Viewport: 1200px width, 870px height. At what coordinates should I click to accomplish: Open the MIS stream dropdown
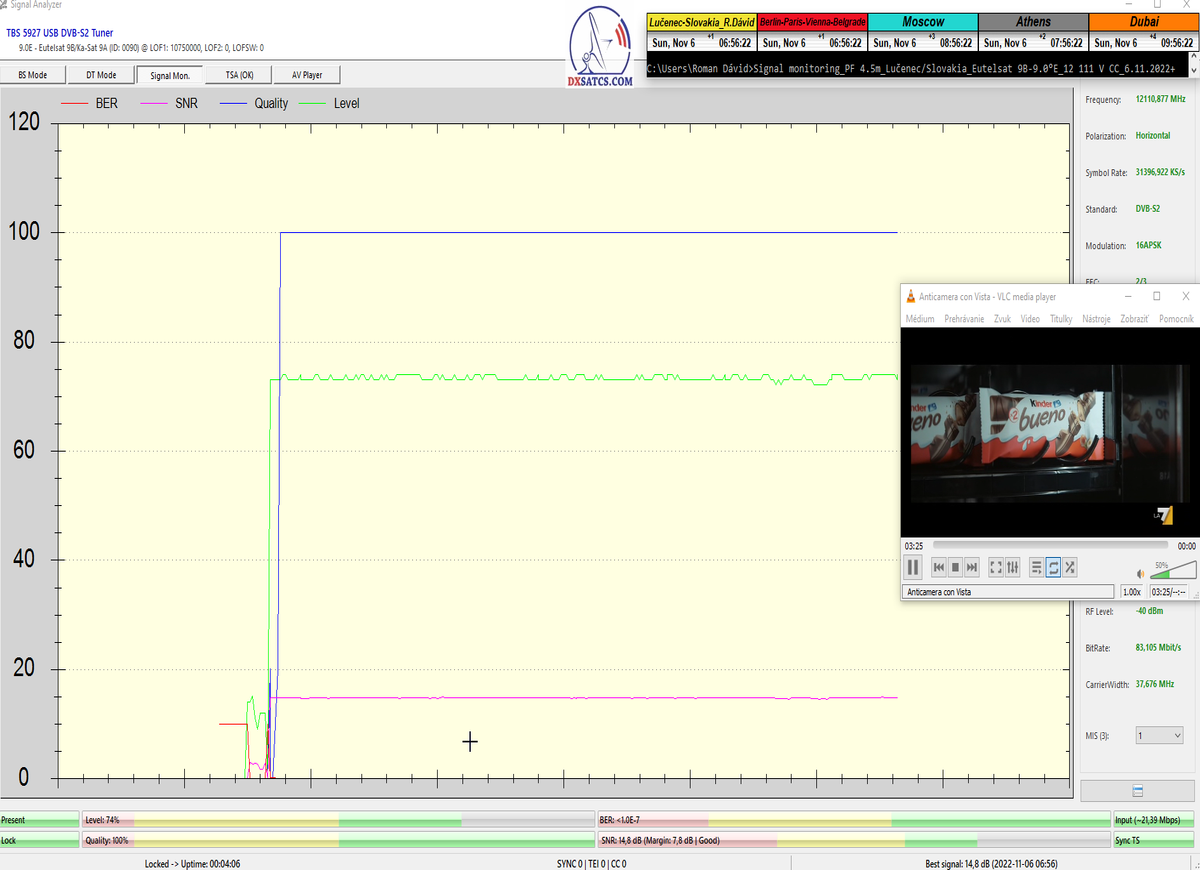pos(1157,735)
